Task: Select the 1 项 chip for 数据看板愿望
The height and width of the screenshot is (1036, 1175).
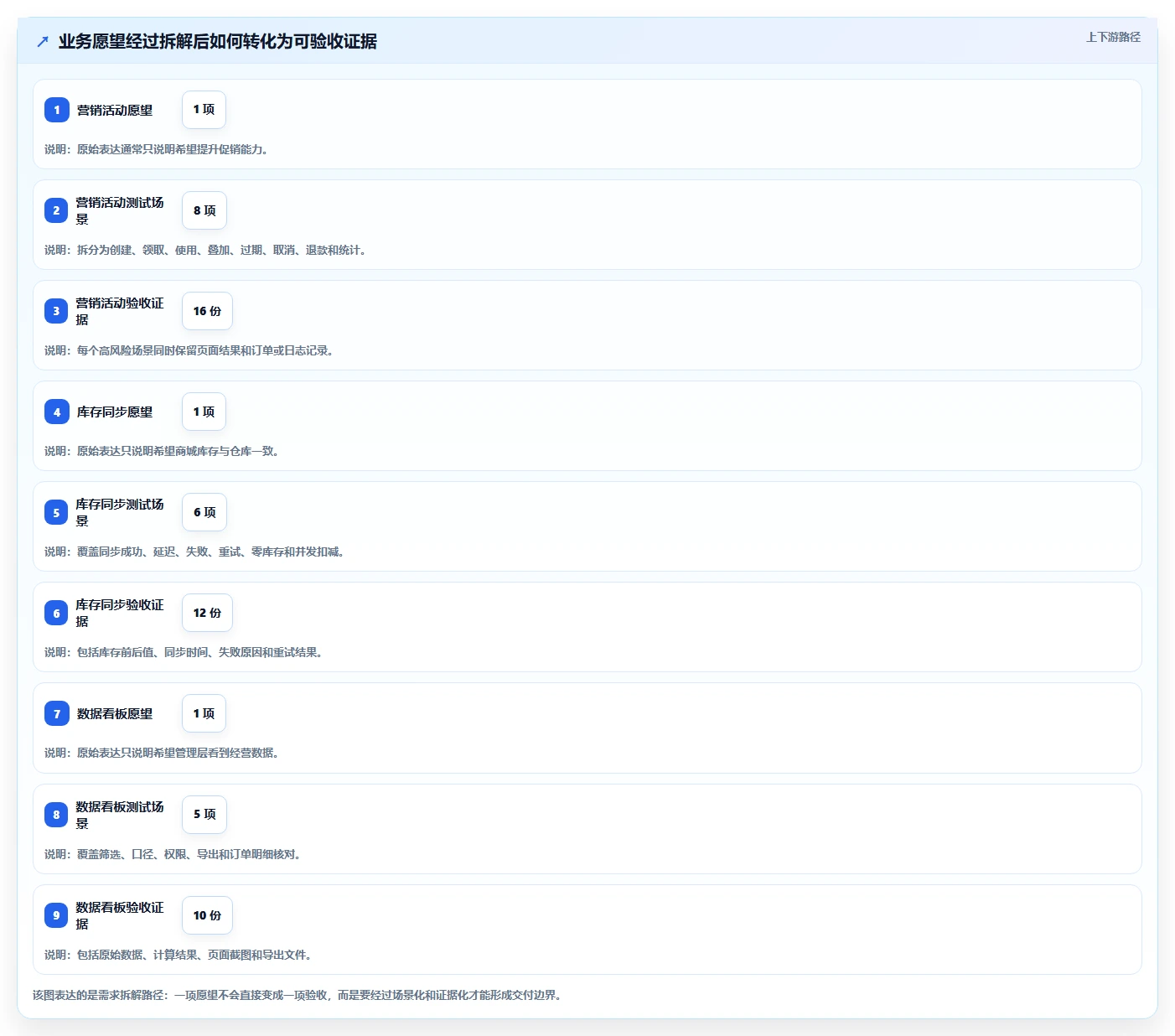Action: pyautogui.click(x=204, y=713)
